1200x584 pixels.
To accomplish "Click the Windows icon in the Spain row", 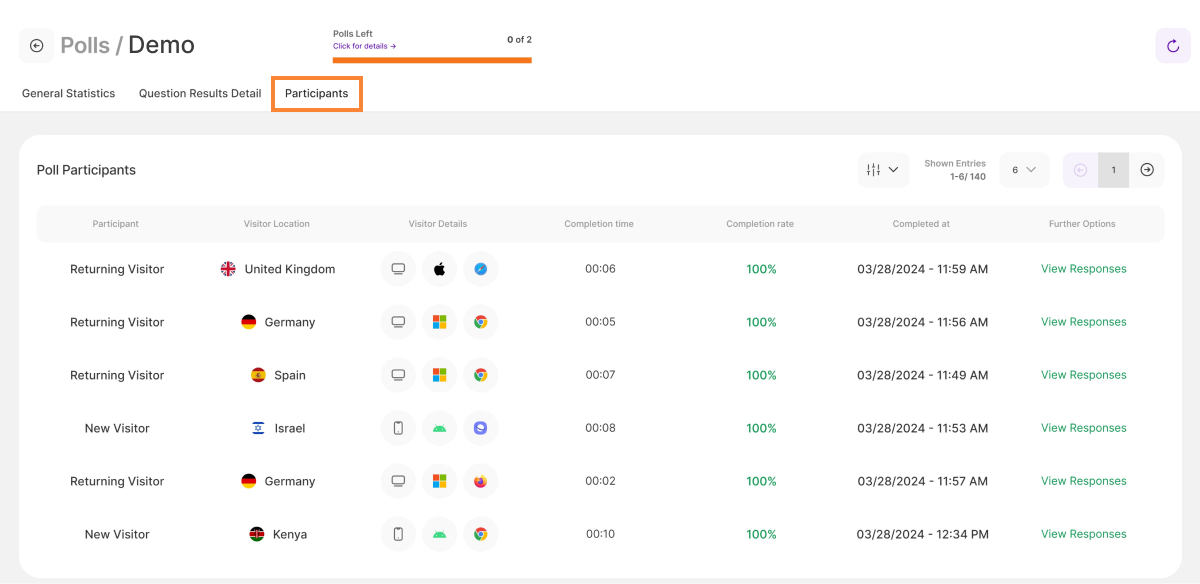I will click(x=439, y=375).
